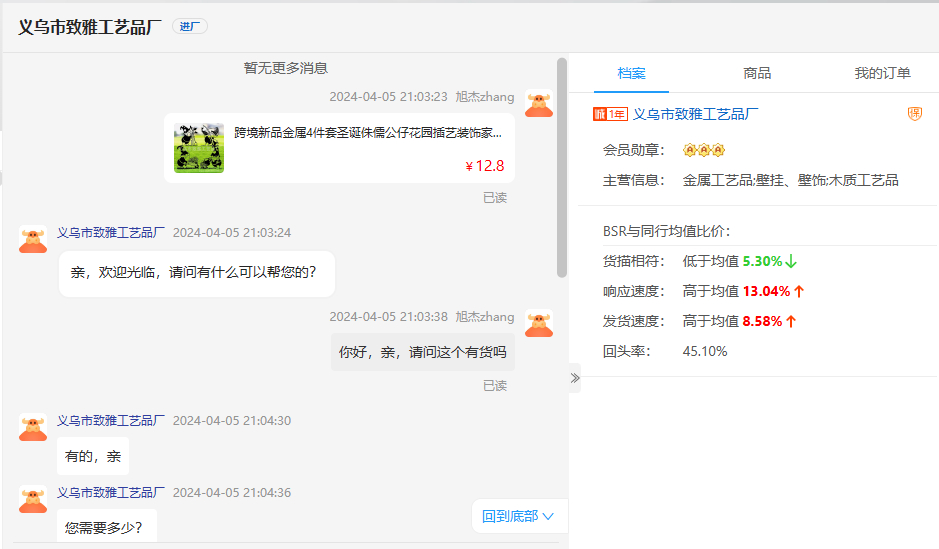Viewport: 939px width, 549px height.
Task: Open product link 跨境新品金属4件套
Action: [368, 133]
